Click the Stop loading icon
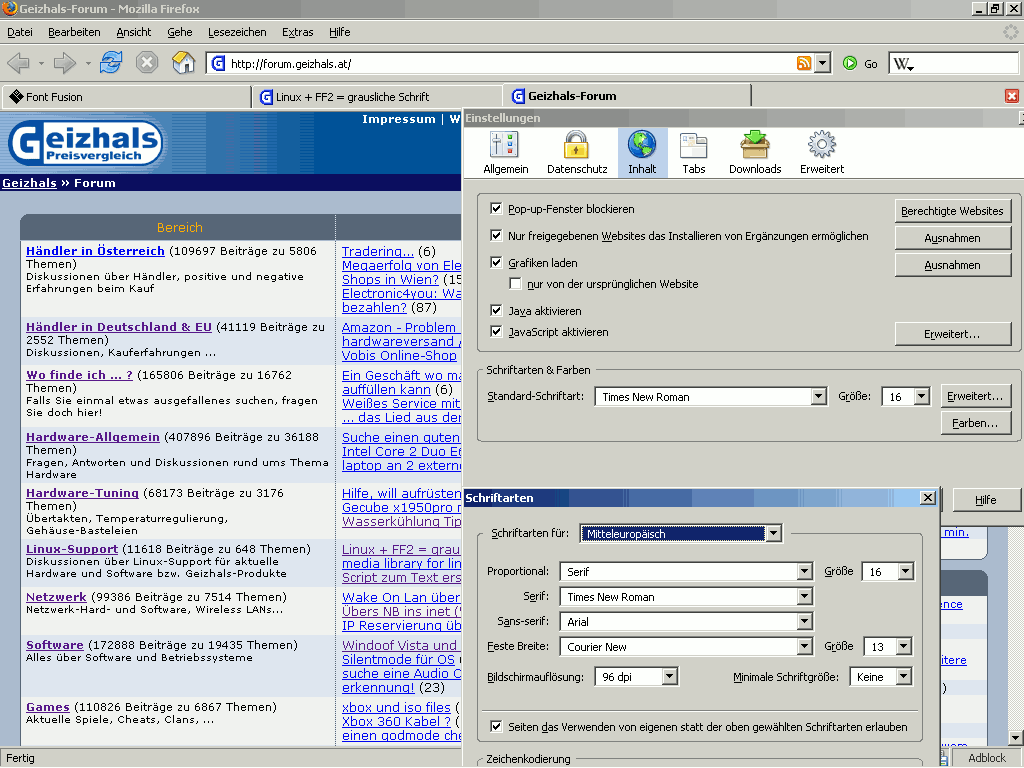Screen dimensions: 1024x768 point(147,63)
